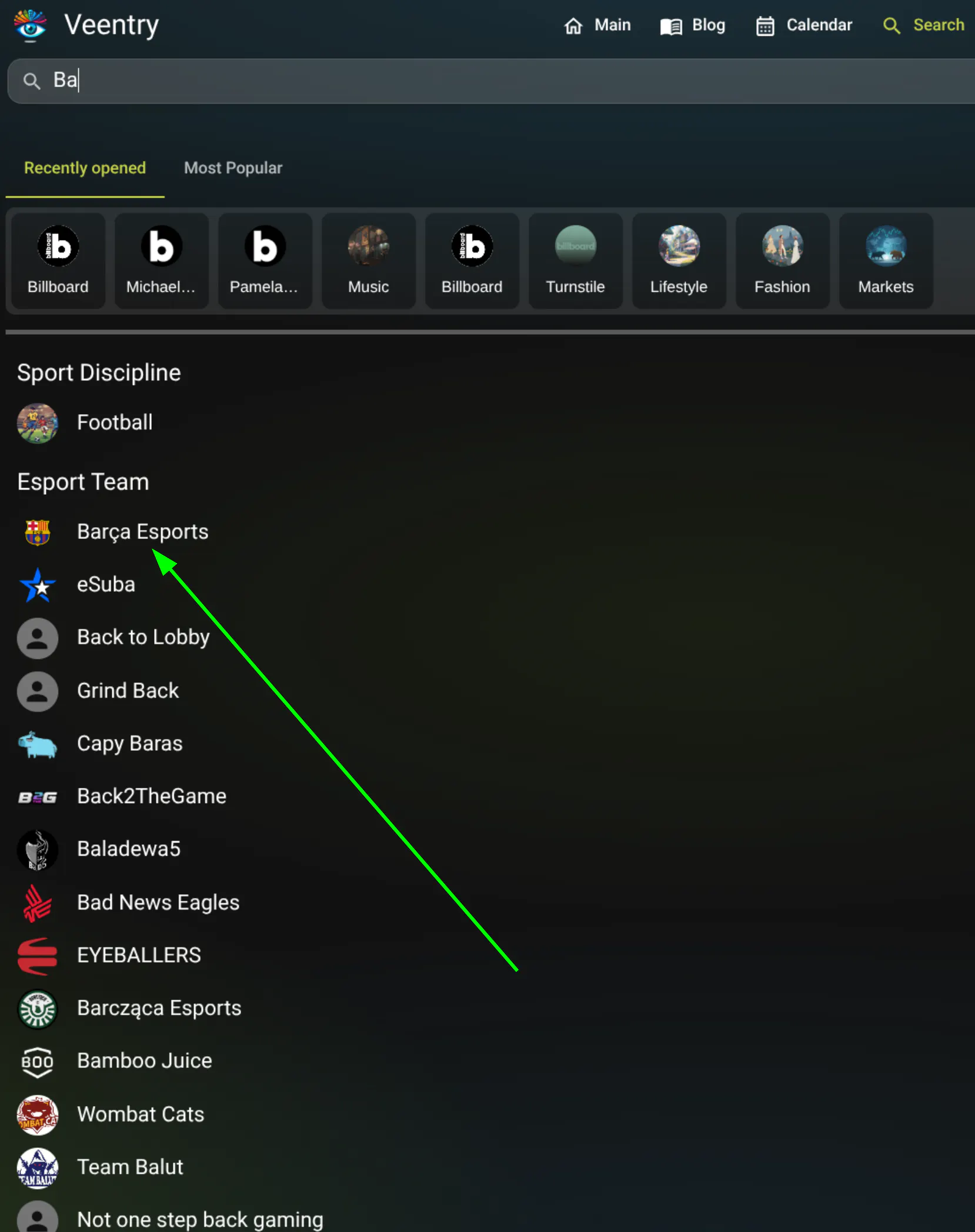This screenshot has width=975, height=1232.
Task: Open the Turnstile recent card
Action: (576, 261)
